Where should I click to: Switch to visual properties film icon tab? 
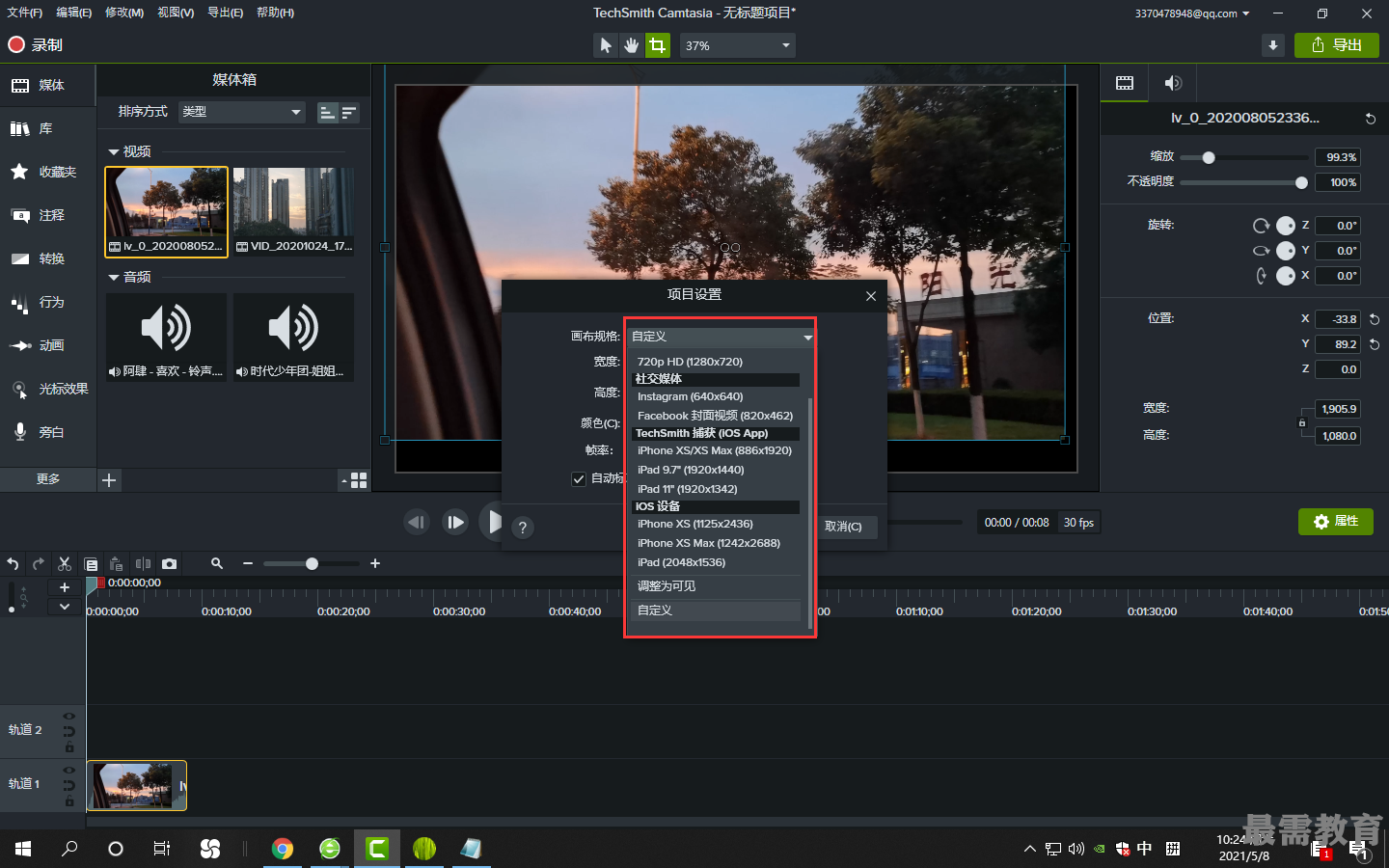coord(1125,83)
